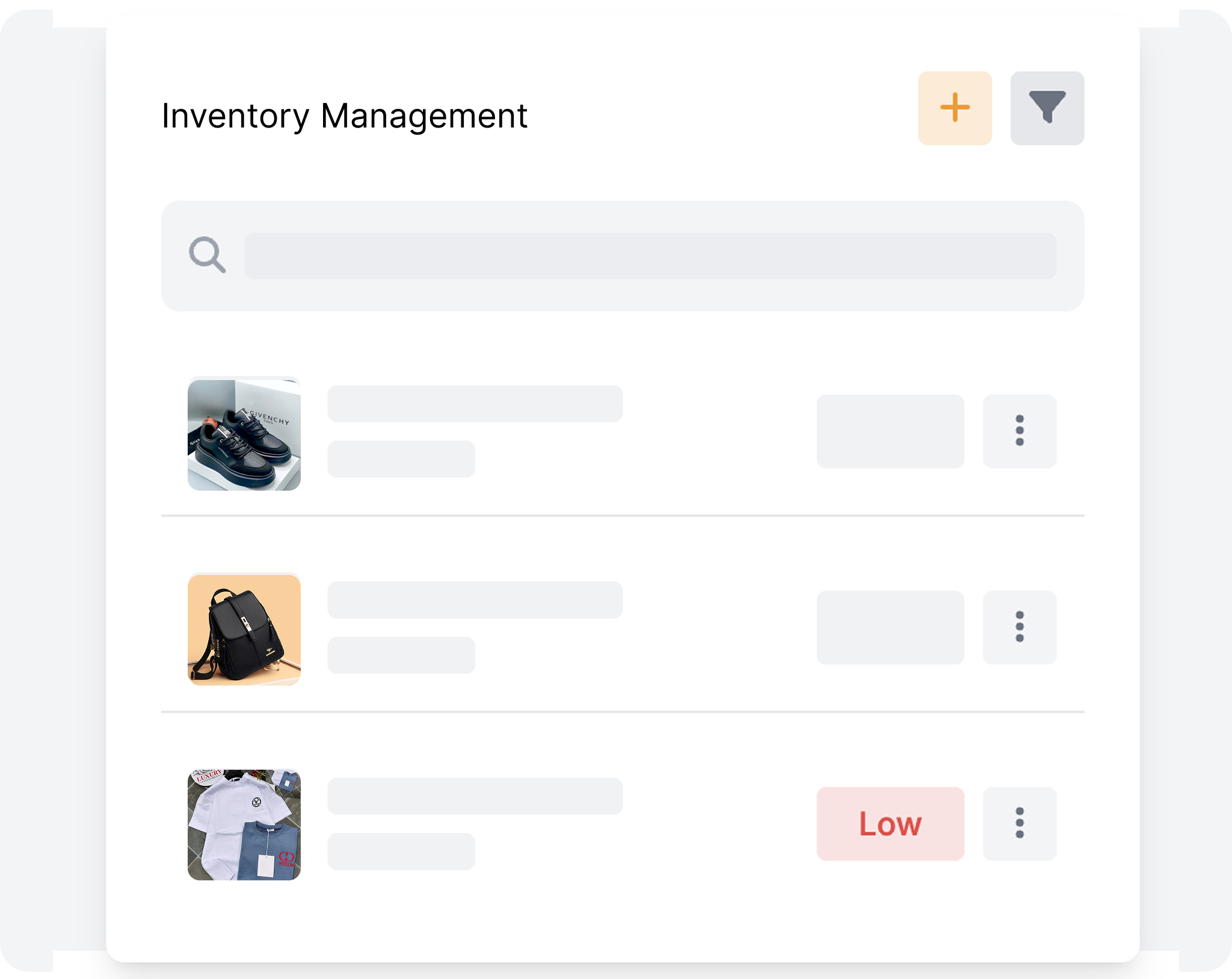Open three-dot menu for the sneakers item
This screenshot has height=979, width=1232.
point(1019,431)
